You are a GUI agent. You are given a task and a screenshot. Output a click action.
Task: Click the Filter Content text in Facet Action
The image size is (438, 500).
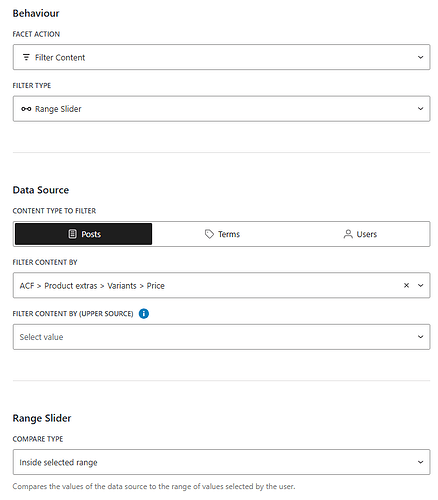click(x=60, y=58)
